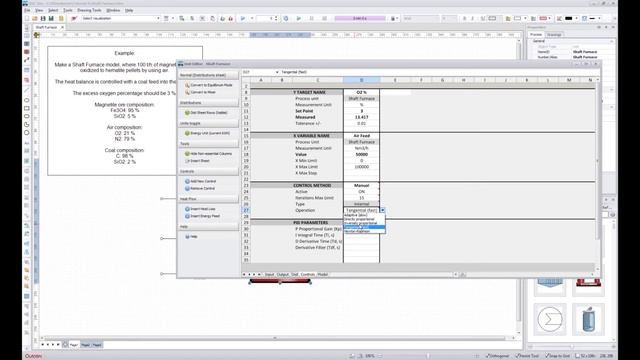Collapse the Distributions section header
This screenshot has height=360, width=640.
coord(209,103)
